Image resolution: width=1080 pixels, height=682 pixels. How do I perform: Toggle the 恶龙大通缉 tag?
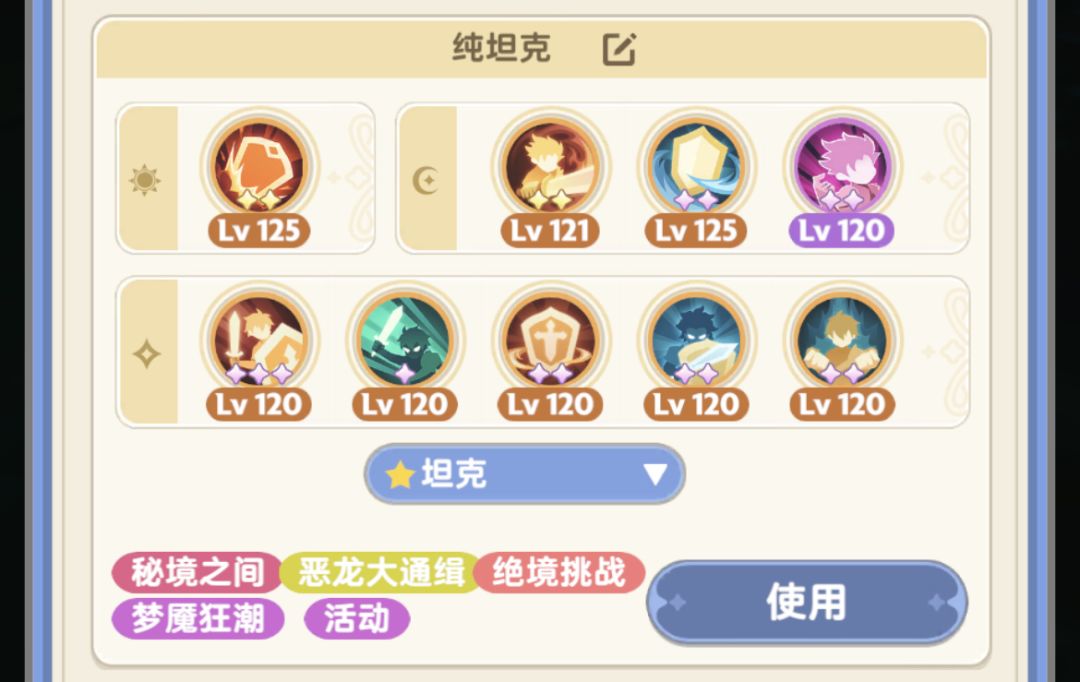click(x=381, y=572)
